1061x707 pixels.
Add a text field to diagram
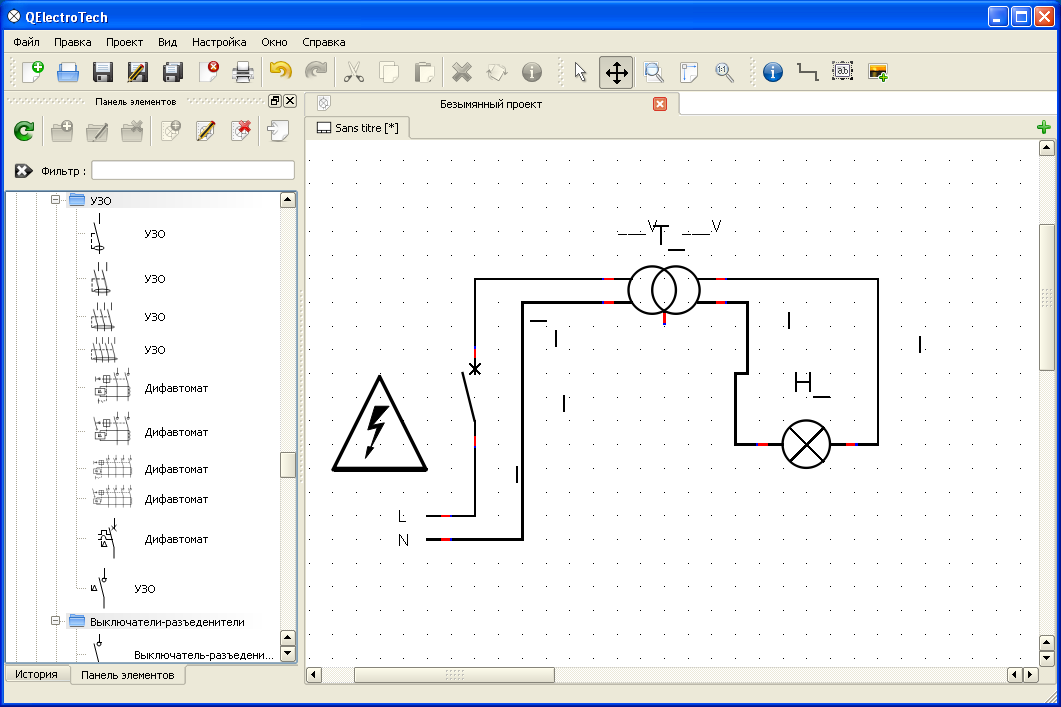[843, 72]
